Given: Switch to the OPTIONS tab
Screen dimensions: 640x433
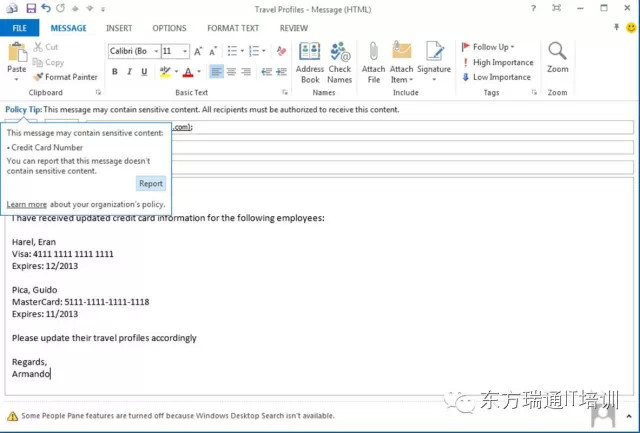Looking at the screenshot, I should click(x=169, y=28).
